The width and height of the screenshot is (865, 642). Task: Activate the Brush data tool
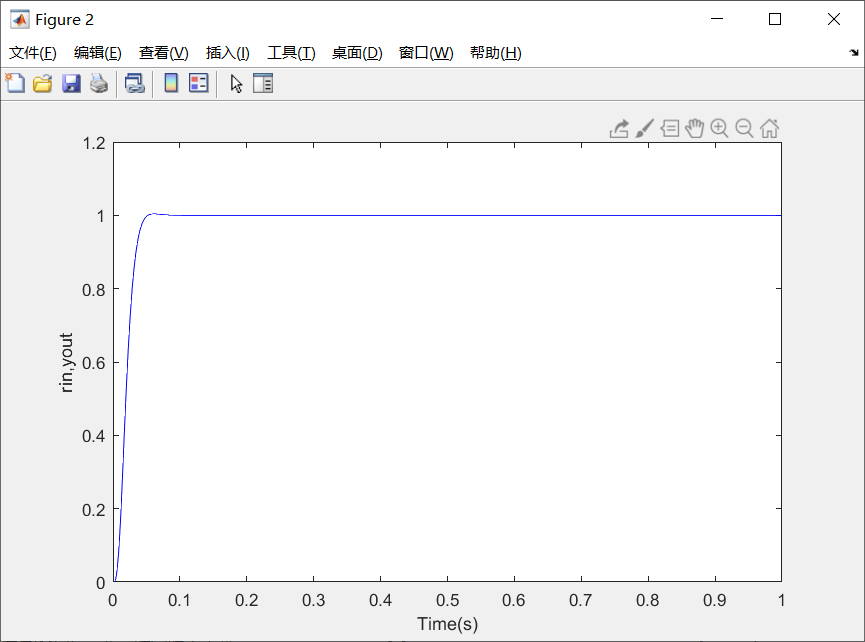644,128
